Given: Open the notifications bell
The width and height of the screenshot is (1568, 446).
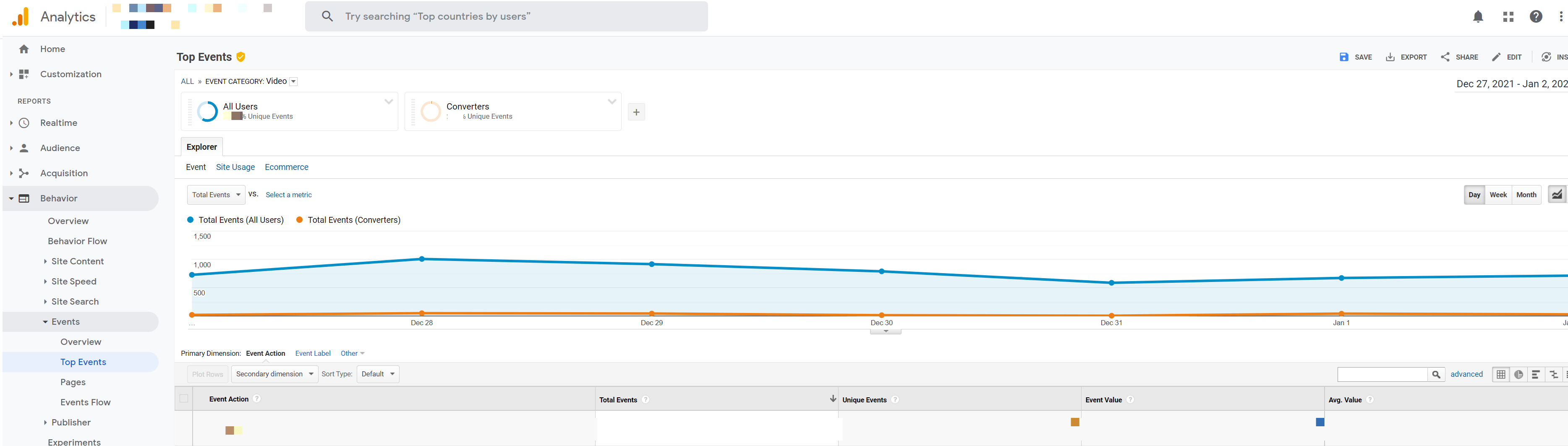Looking at the screenshot, I should tap(1478, 16).
